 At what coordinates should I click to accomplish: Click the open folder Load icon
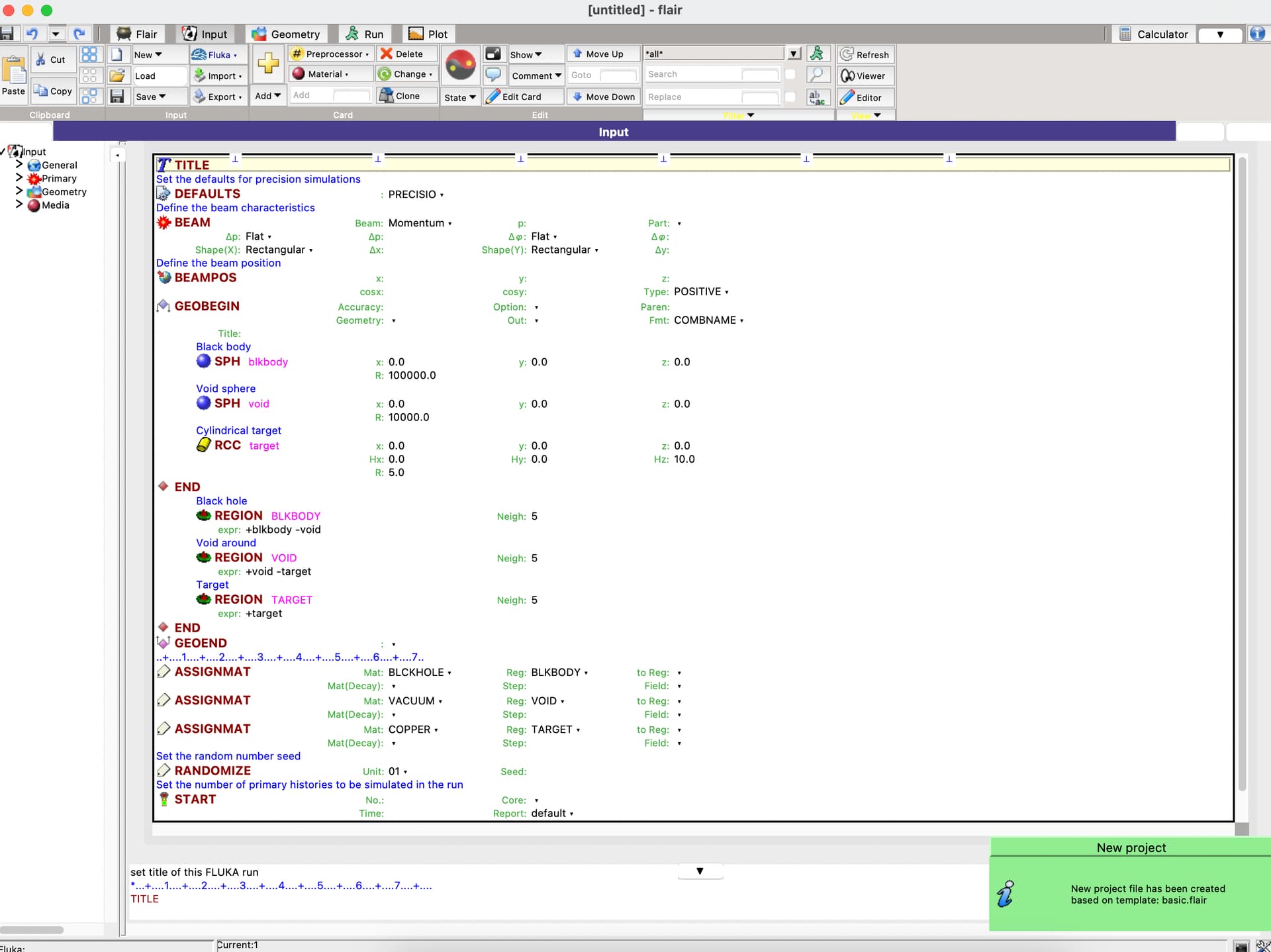point(117,75)
